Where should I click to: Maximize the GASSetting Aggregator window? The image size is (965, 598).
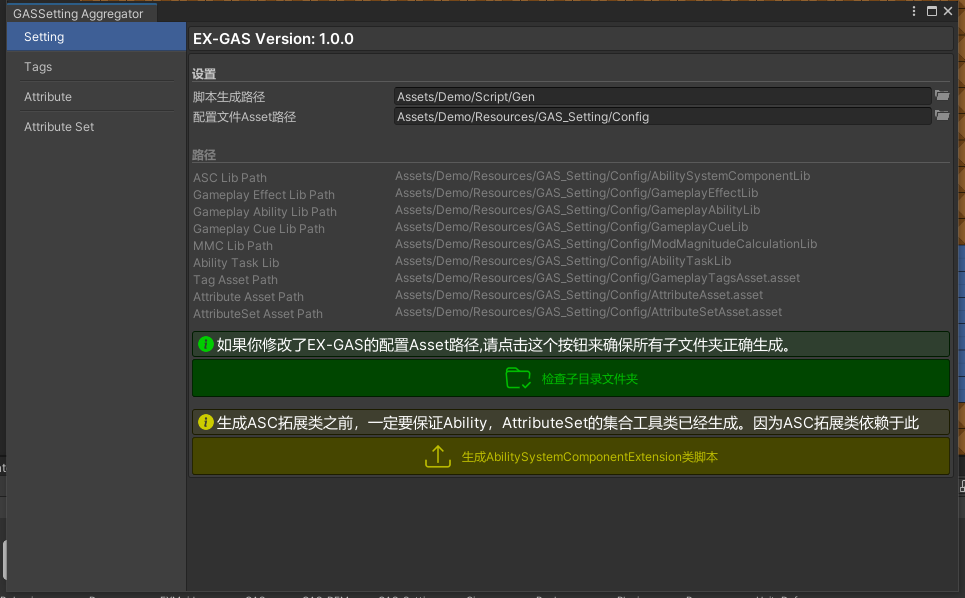932,11
